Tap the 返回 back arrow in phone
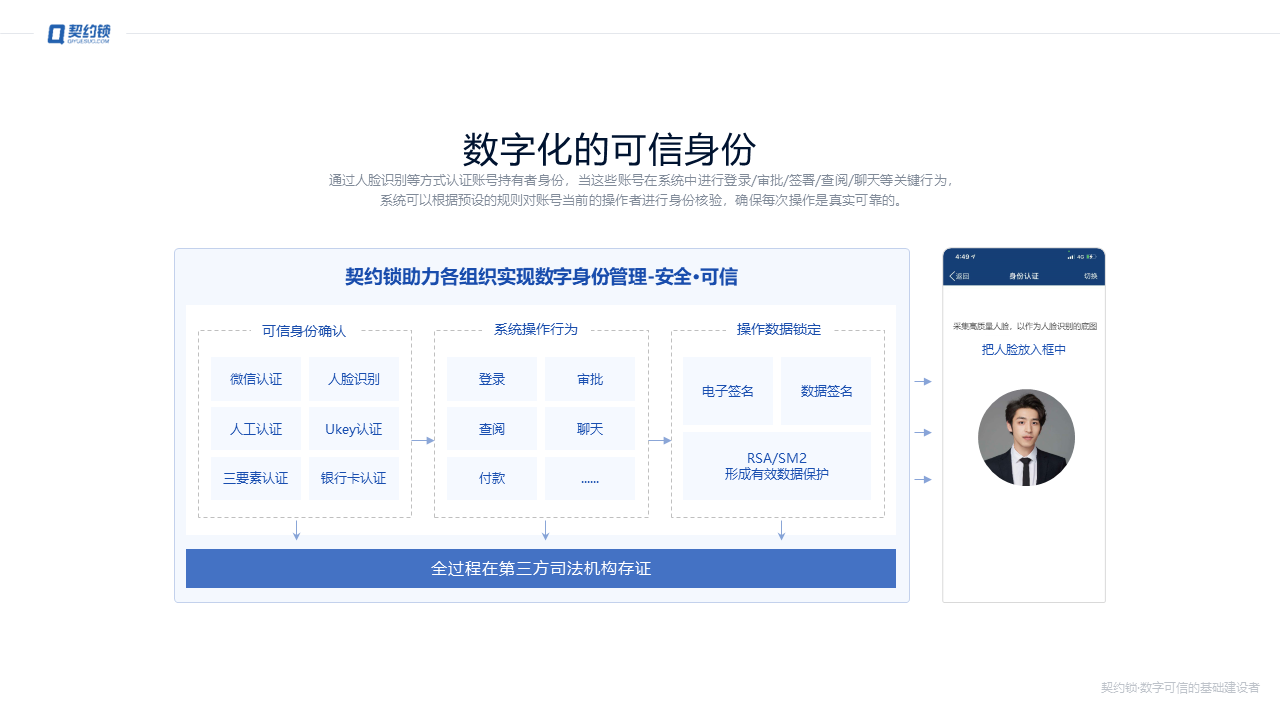The width and height of the screenshot is (1280, 720). click(x=959, y=276)
